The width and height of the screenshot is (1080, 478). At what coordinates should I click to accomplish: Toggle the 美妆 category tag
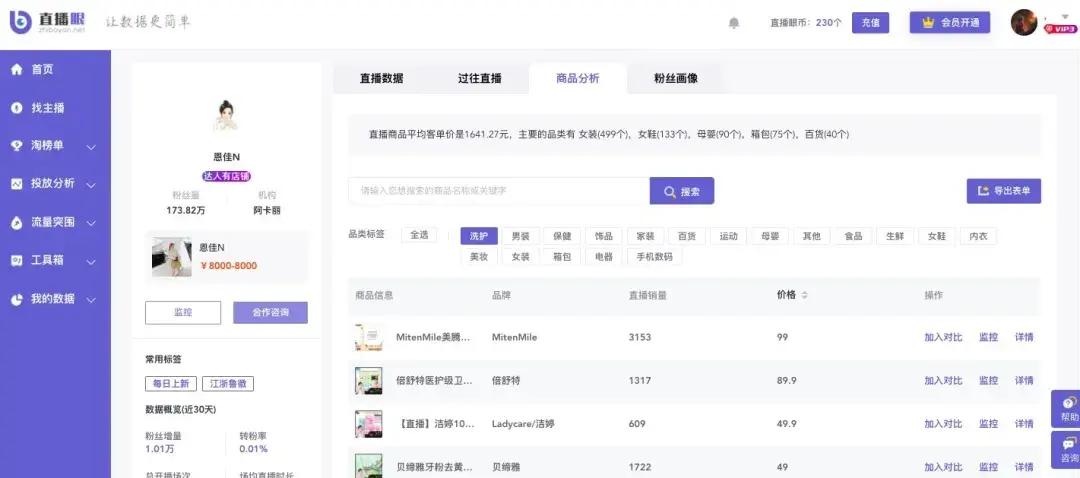tap(478, 257)
